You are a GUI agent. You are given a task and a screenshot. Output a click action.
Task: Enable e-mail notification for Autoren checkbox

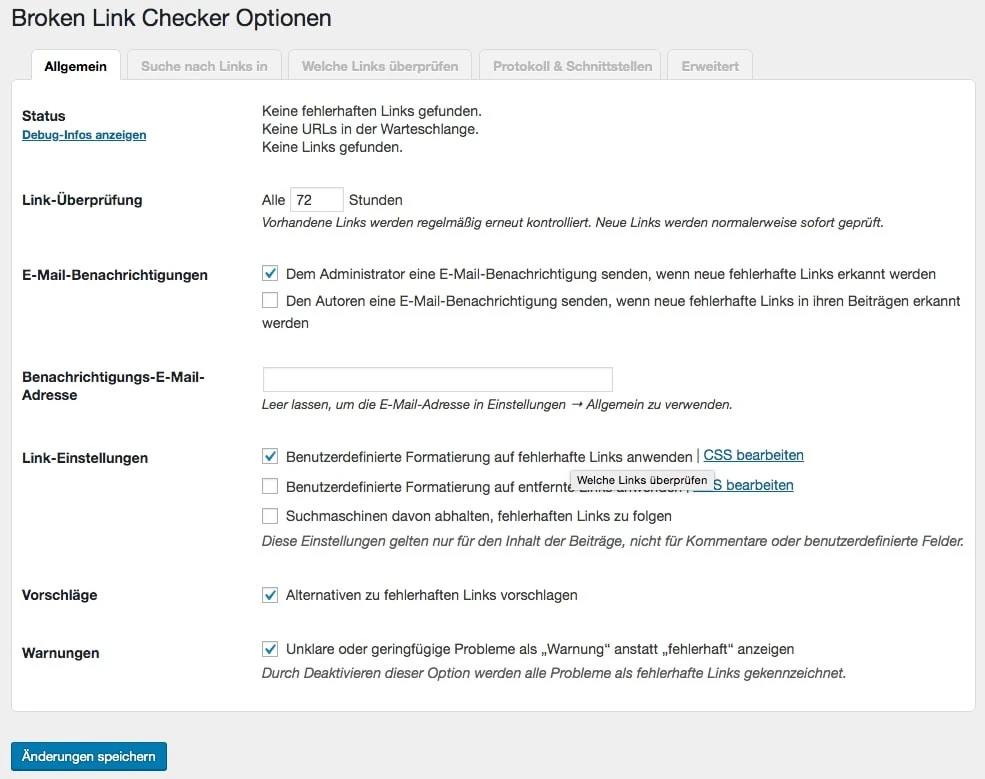point(270,300)
